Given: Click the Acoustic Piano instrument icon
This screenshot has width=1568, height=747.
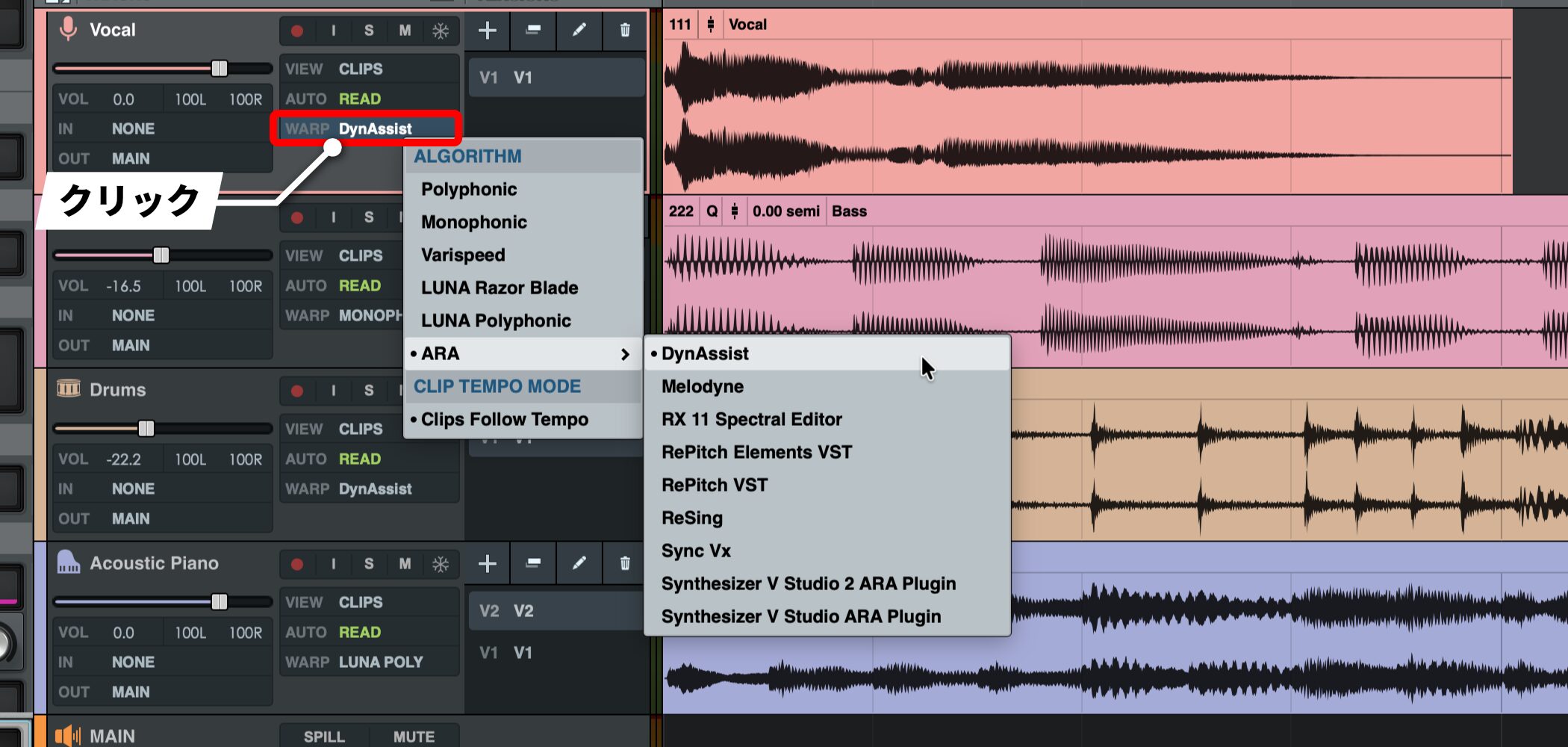Looking at the screenshot, I should click(68, 562).
